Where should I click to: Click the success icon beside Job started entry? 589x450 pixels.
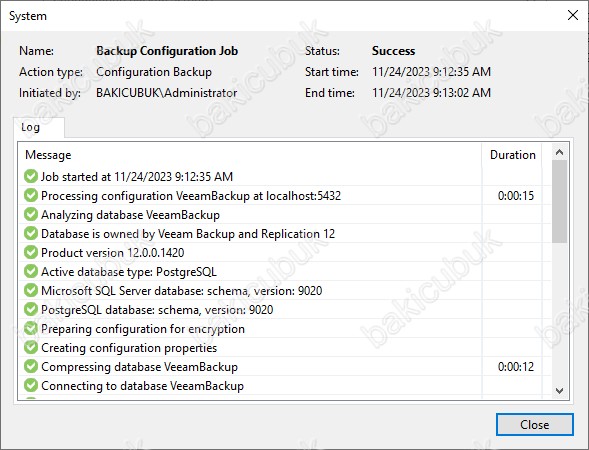coord(31,176)
